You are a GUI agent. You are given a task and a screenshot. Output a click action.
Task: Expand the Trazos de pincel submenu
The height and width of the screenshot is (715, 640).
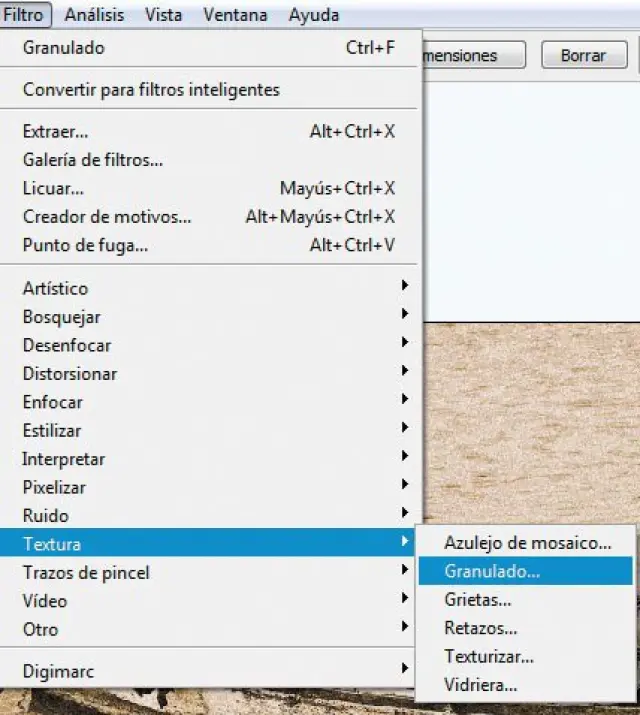pos(86,573)
